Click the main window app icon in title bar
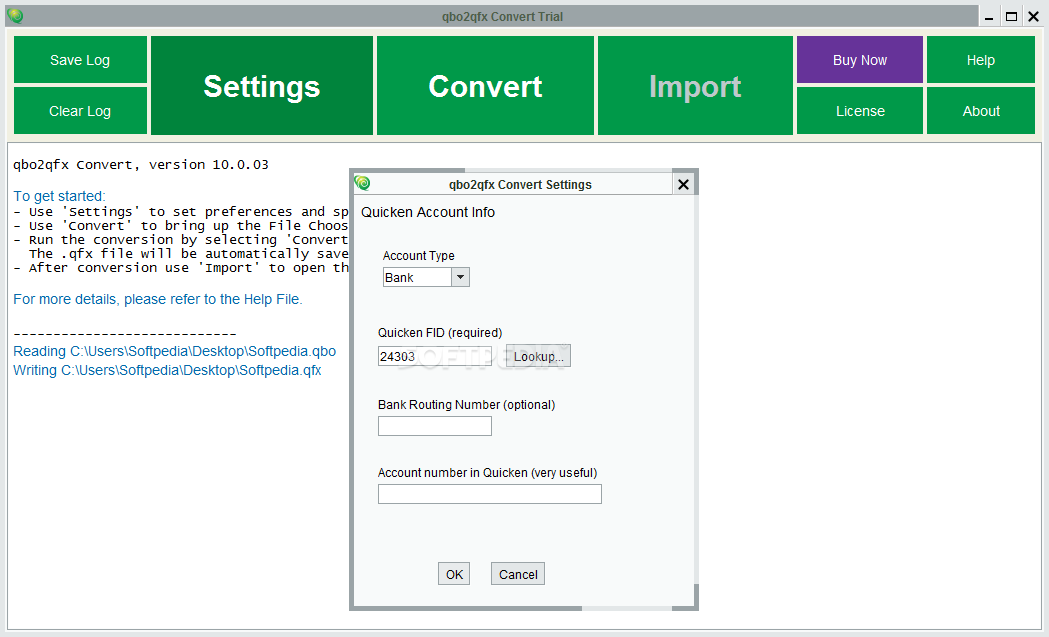Viewport: 1049px width, 637px height. (15, 16)
